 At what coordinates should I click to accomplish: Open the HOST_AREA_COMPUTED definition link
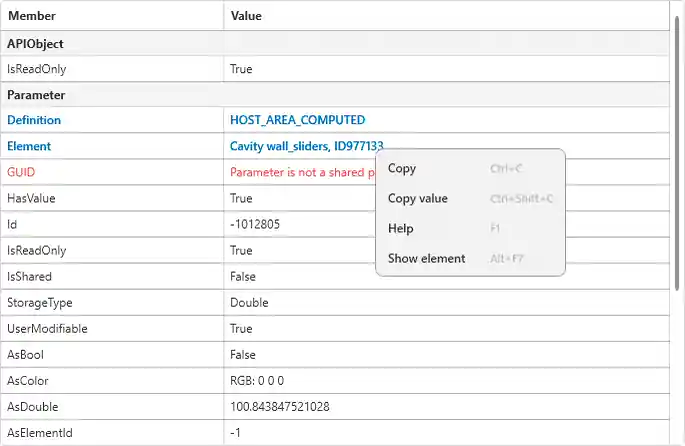click(297, 120)
